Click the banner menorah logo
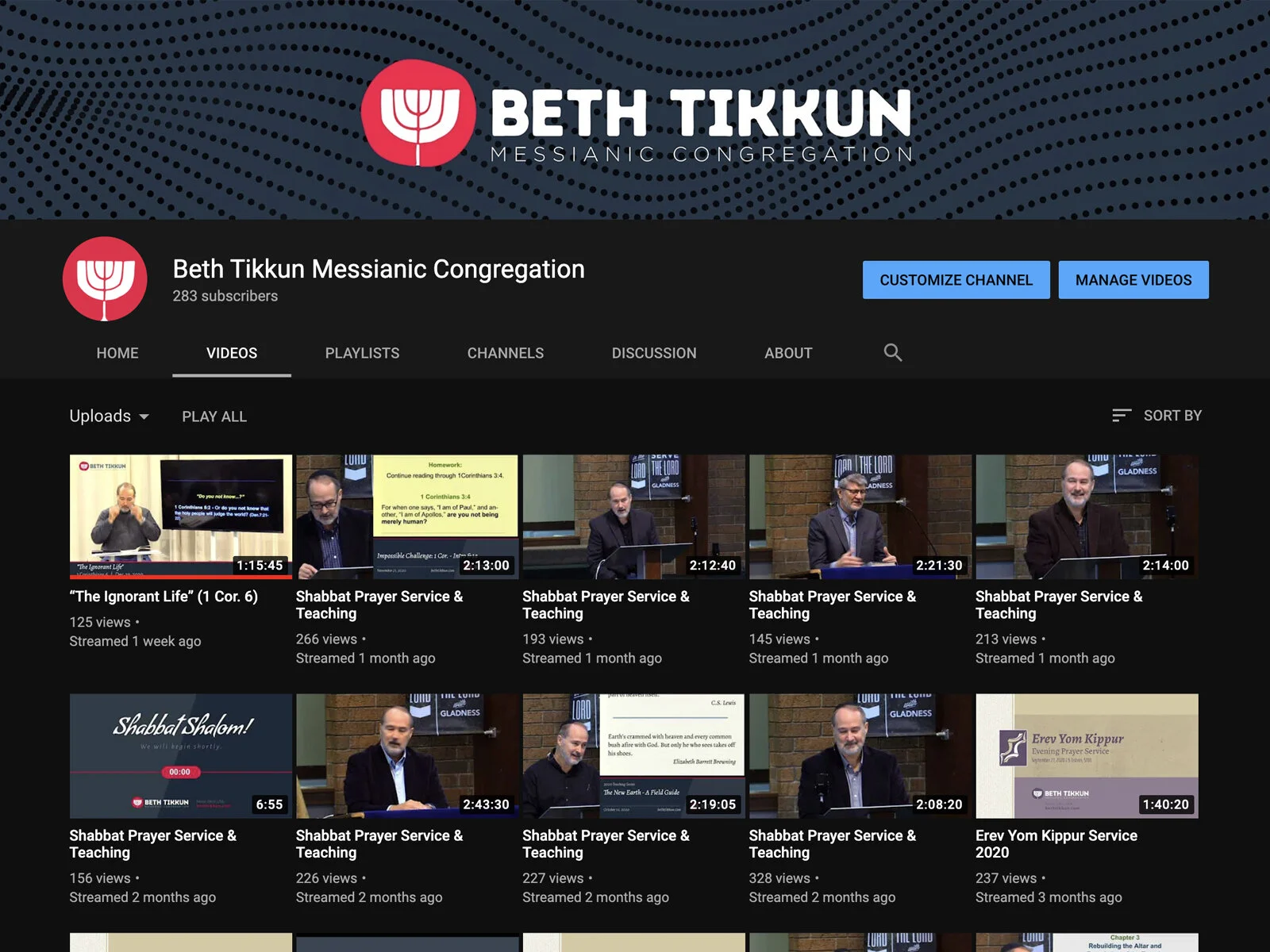The height and width of the screenshot is (952, 1270). tap(418, 112)
